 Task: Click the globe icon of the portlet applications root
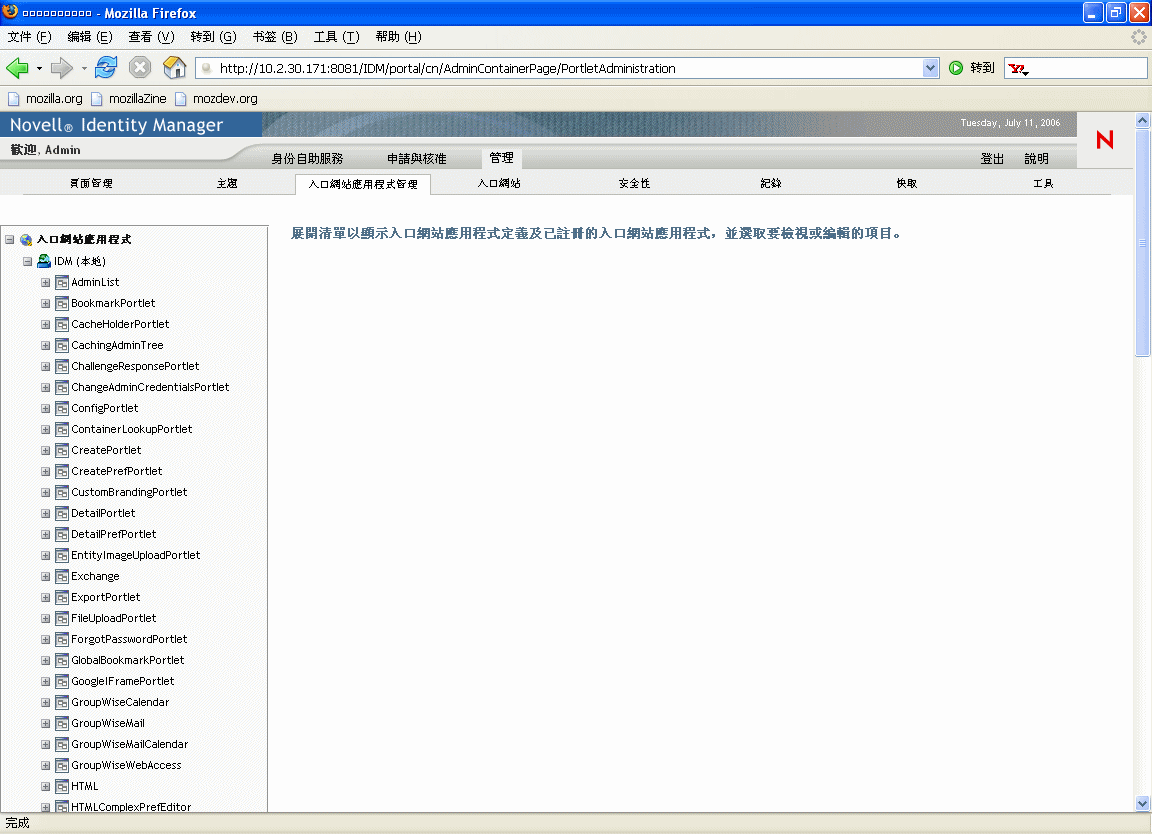click(x=26, y=240)
